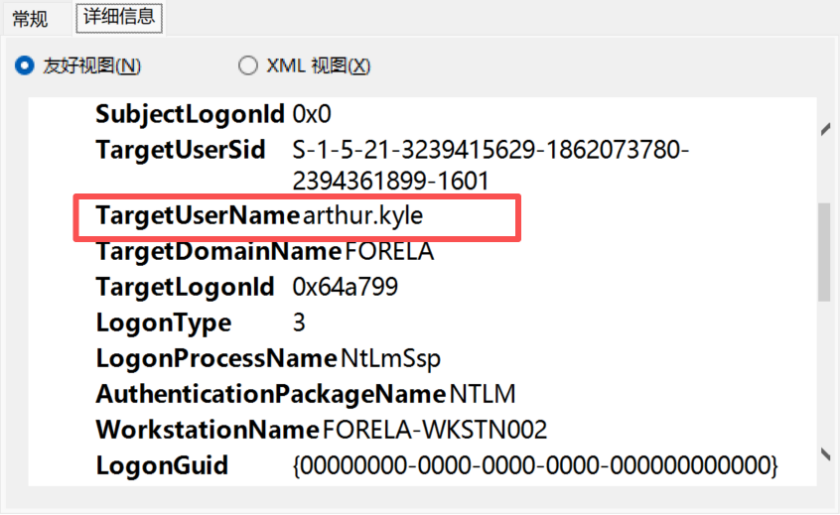Enable the XML 视图 radio option
Image resolution: width=840 pixels, height=515 pixels.
tap(248, 66)
